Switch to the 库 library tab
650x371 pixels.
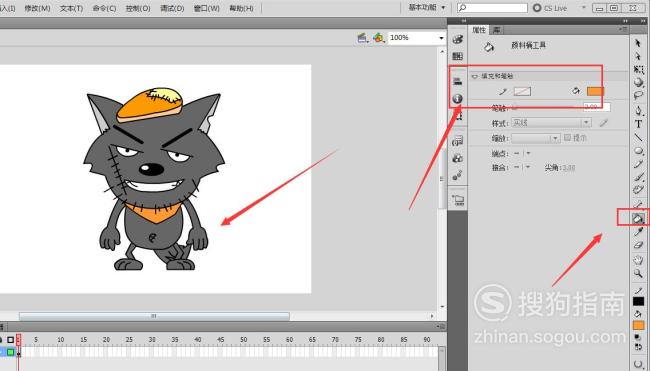tap(496, 30)
